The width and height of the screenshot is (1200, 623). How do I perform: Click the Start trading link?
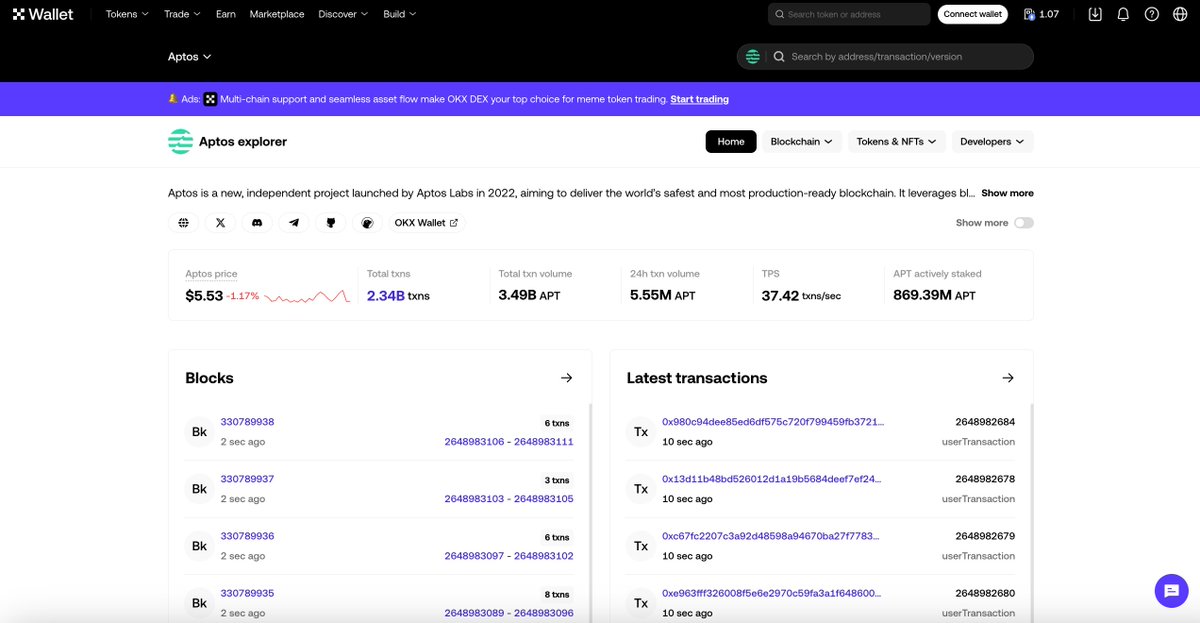699,99
